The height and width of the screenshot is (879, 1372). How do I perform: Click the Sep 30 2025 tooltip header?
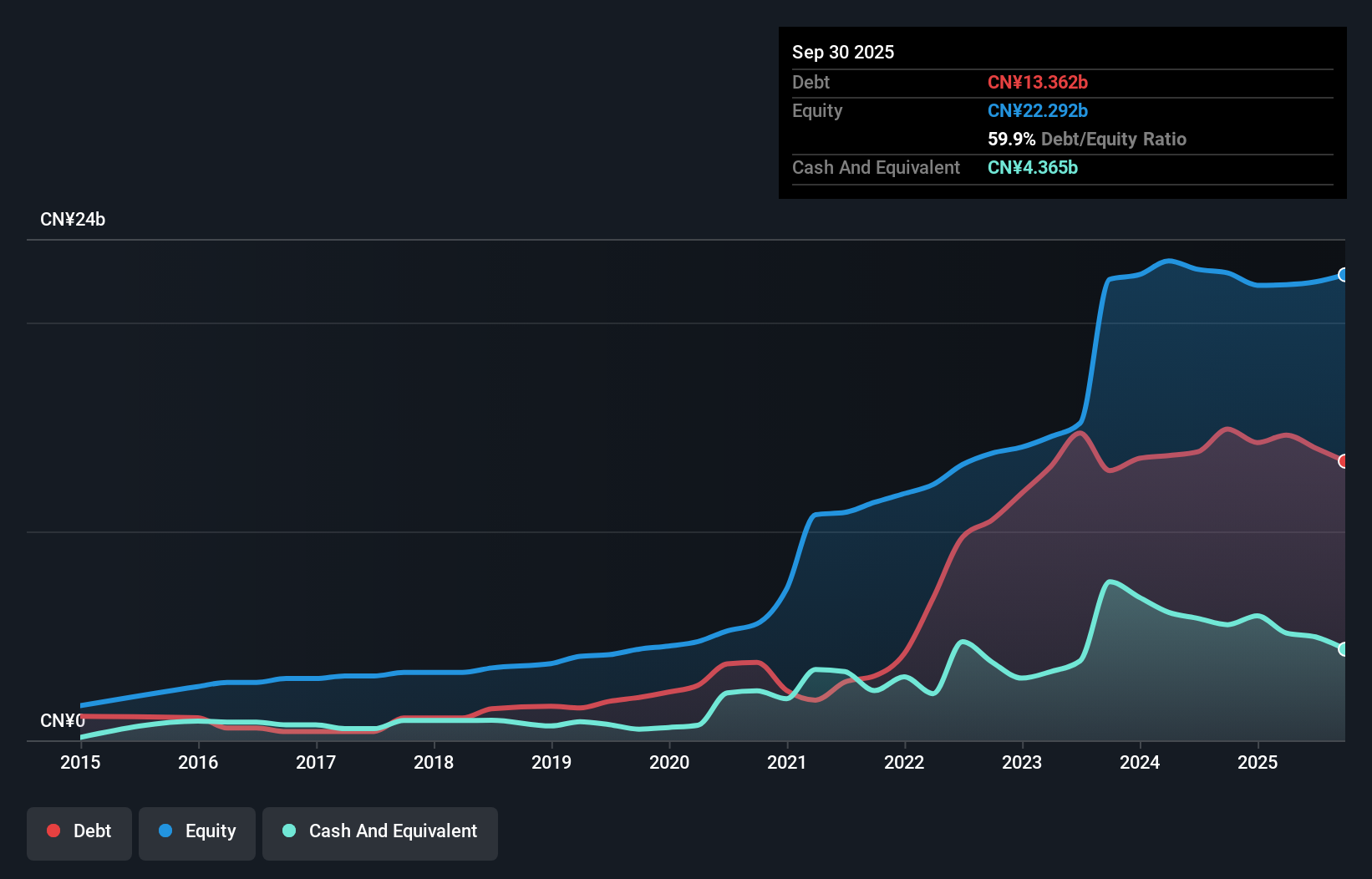point(844,52)
